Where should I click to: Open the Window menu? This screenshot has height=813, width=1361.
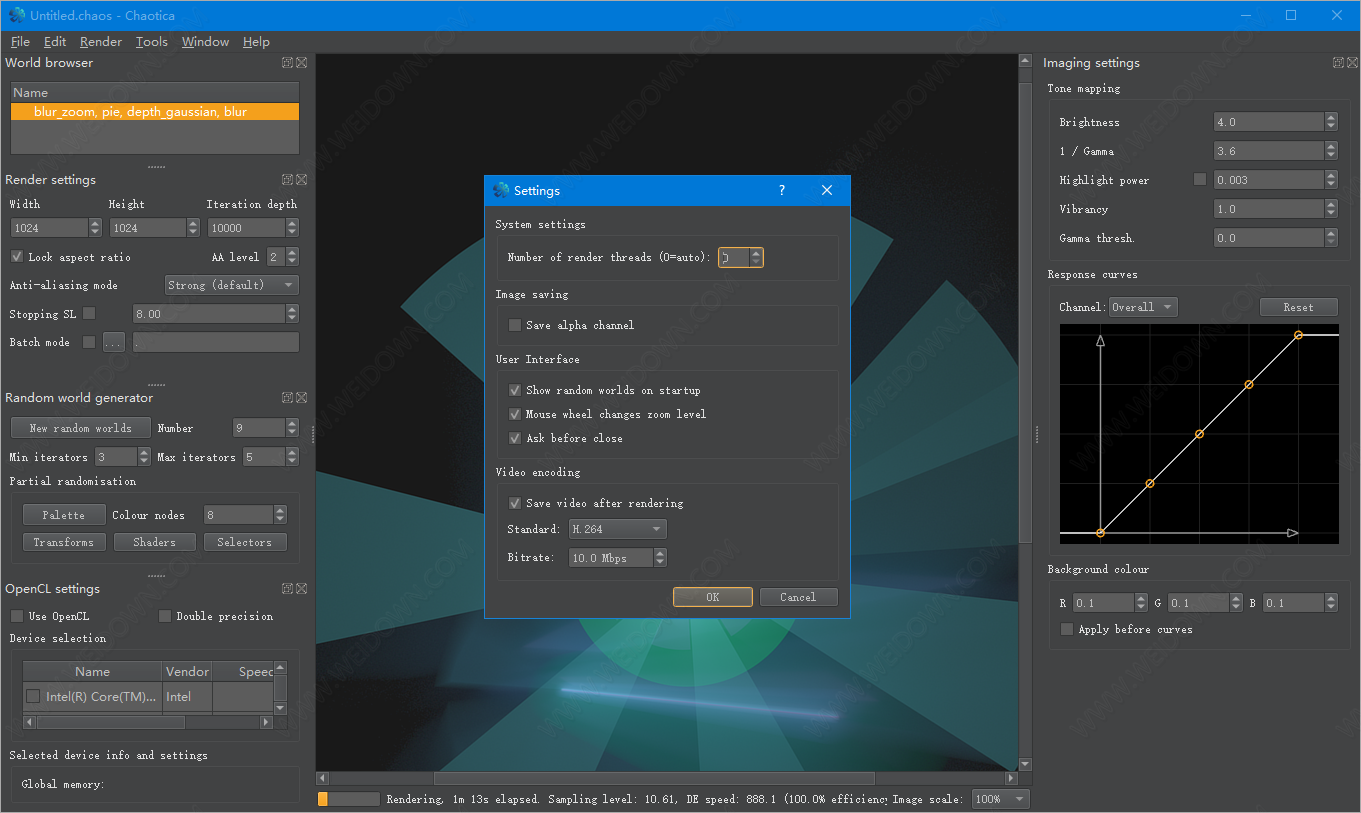[x=205, y=42]
